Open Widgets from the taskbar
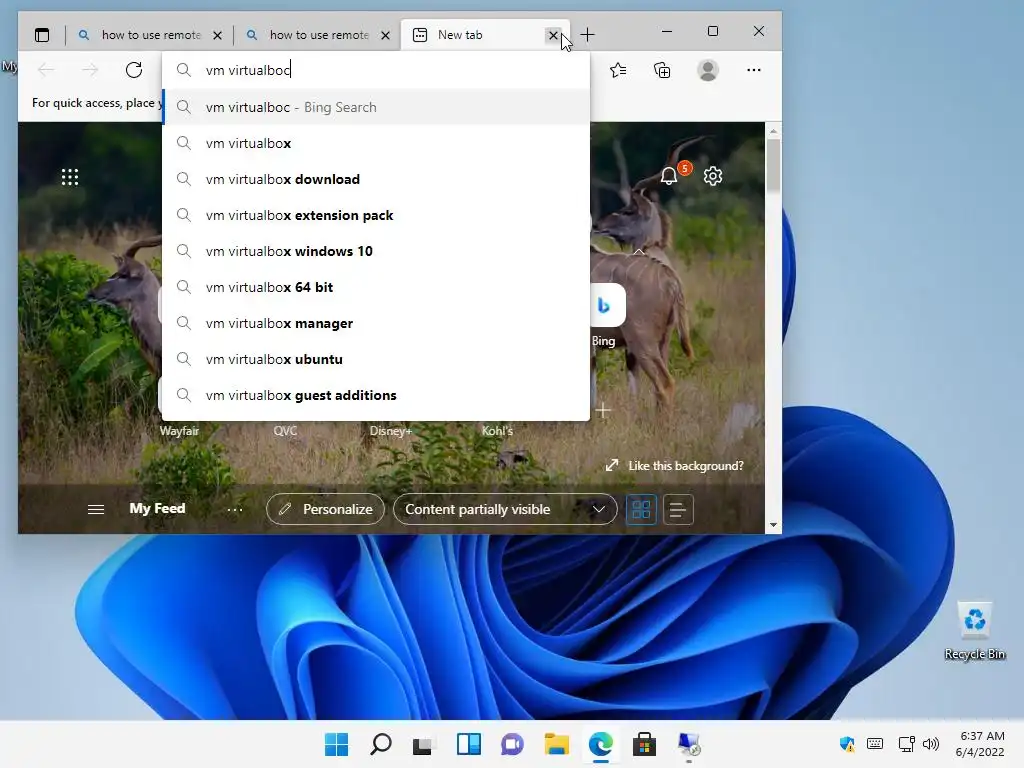1024x768 pixels. coord(469,744)
